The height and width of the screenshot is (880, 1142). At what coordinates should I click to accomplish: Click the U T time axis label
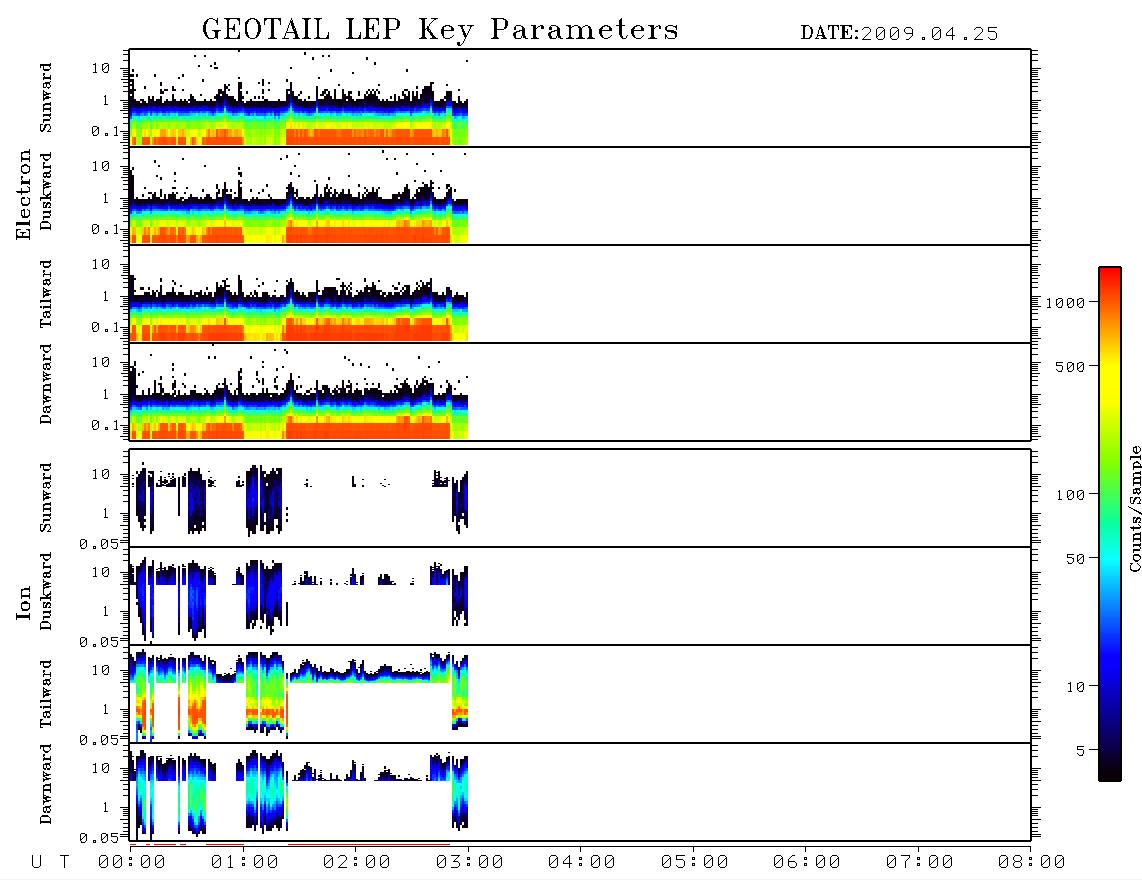click(50, 862)
